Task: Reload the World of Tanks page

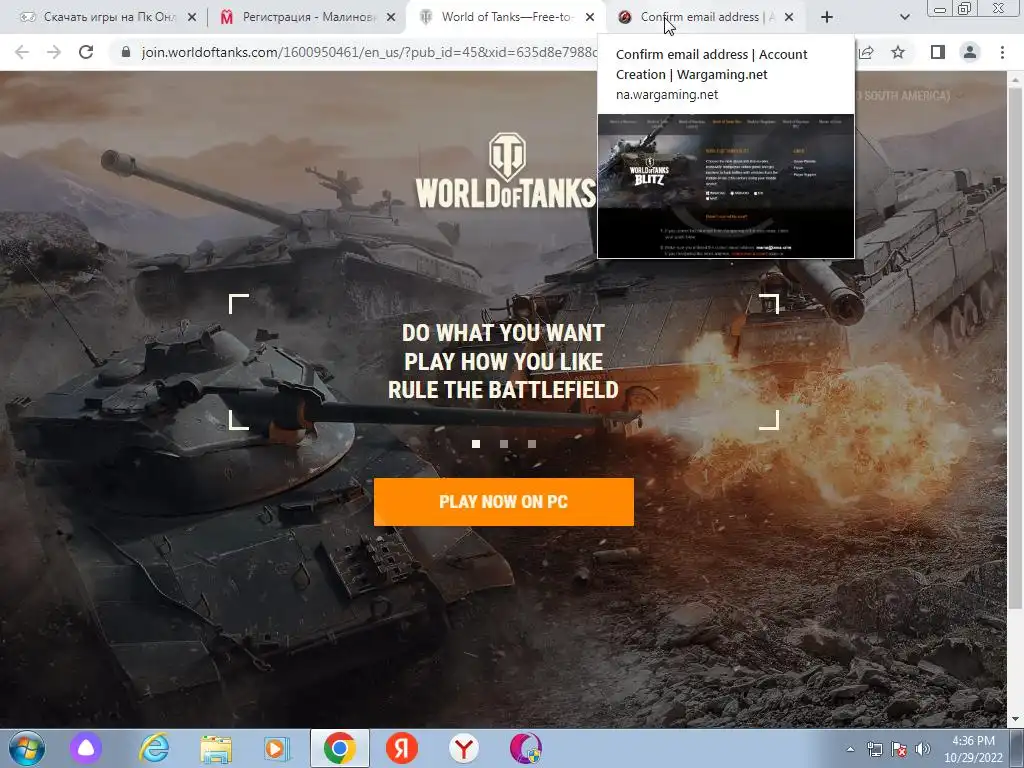Action: coord(86,52)
